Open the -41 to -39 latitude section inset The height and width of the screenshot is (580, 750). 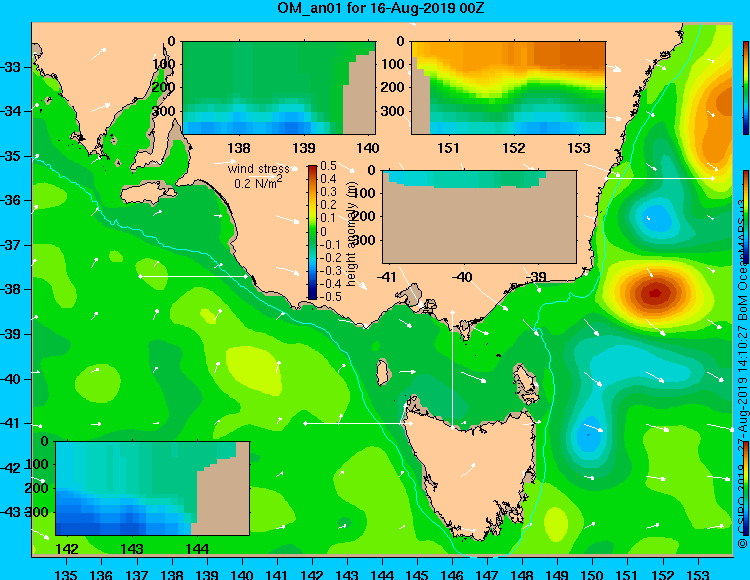[x=479, y=217]
